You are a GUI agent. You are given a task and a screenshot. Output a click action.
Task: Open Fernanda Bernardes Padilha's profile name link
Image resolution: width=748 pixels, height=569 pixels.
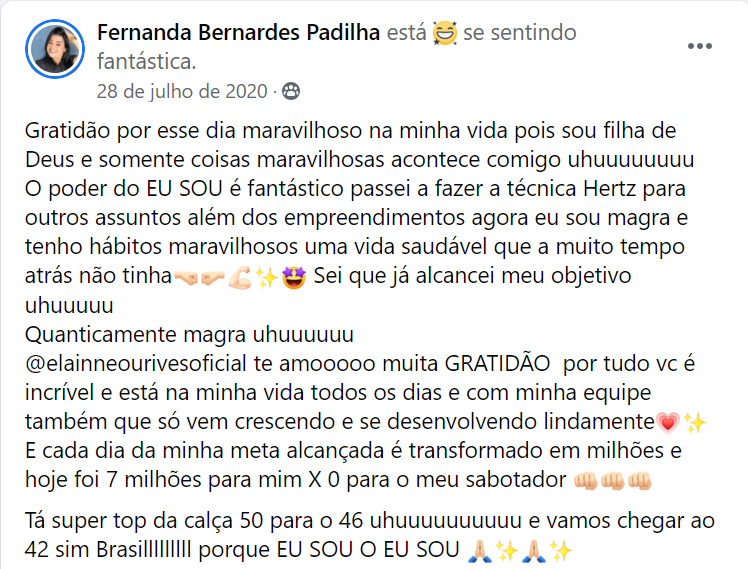tap(238, 33)
